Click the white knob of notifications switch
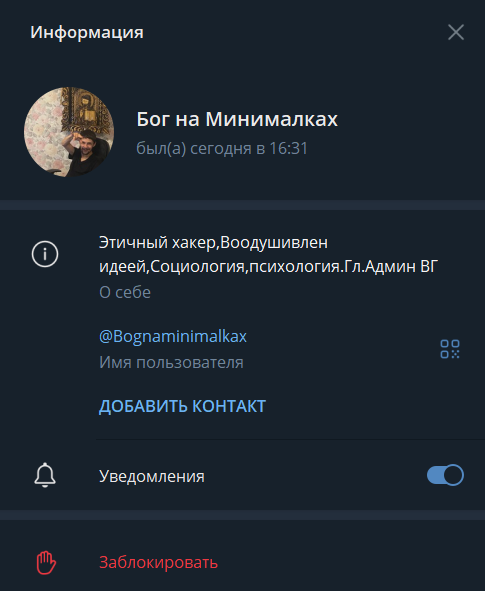 453,475
